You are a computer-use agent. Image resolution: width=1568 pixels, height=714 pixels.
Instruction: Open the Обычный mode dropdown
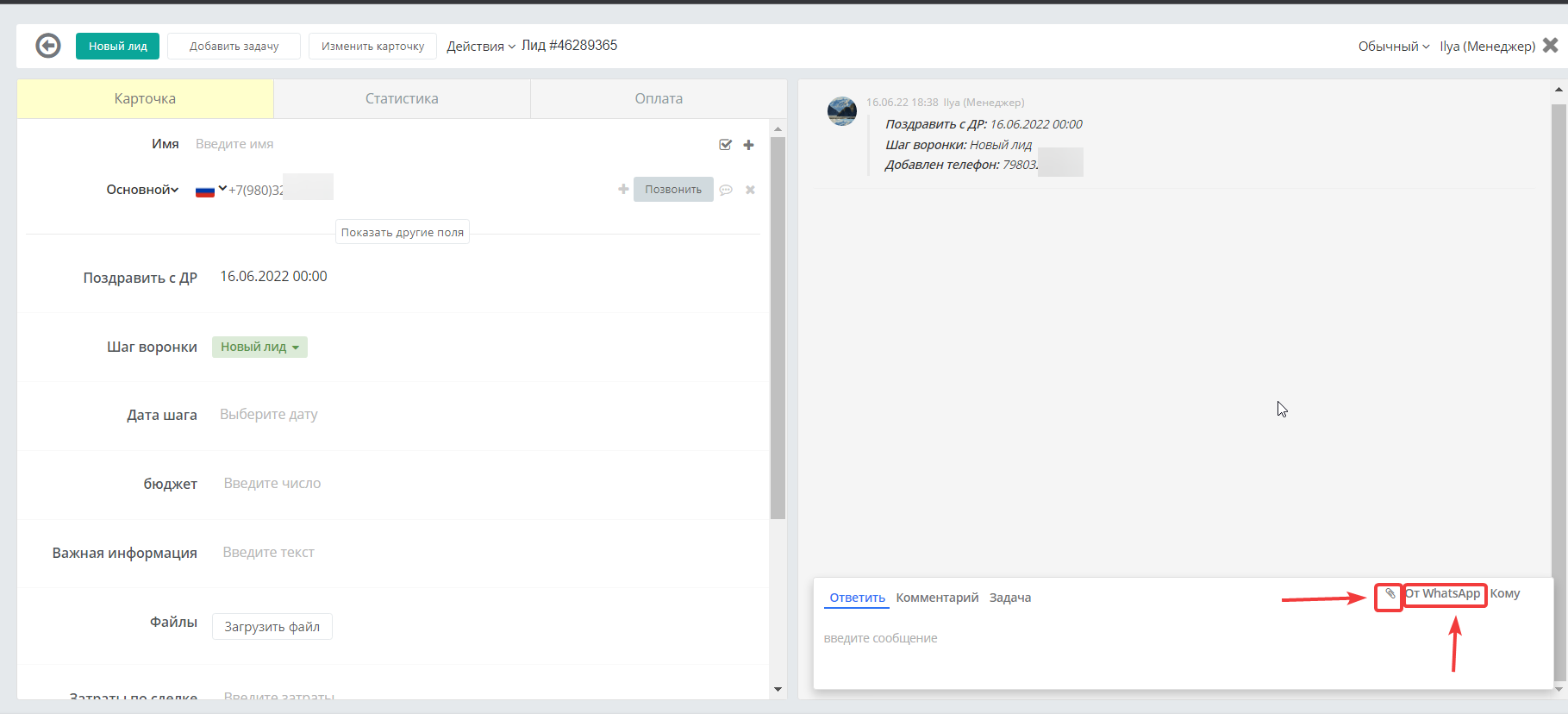[x=1394, y=46]
